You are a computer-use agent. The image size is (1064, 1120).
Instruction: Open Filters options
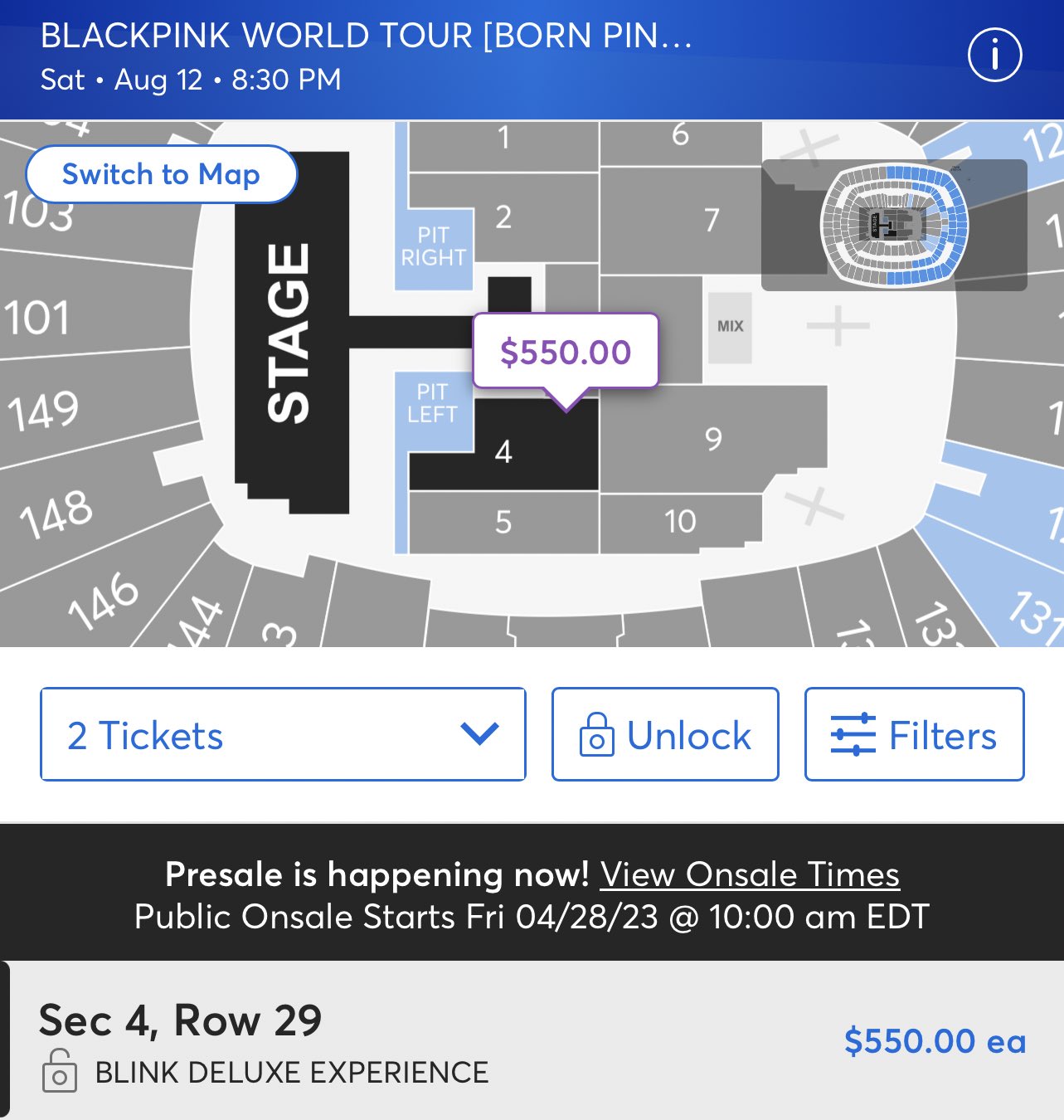914,734
